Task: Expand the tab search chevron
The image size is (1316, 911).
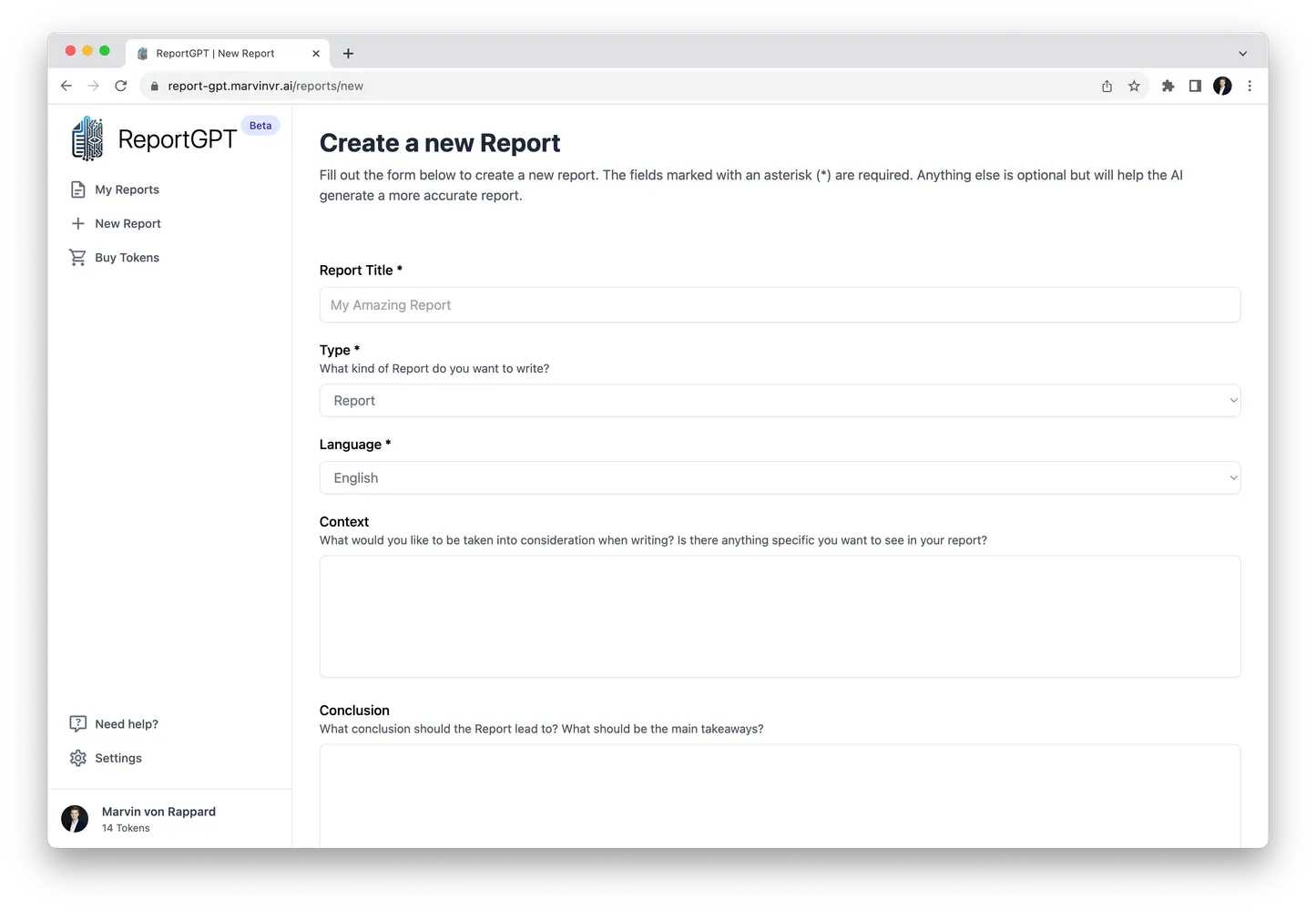Action: pyautogui.click(x=1242, y=54)
